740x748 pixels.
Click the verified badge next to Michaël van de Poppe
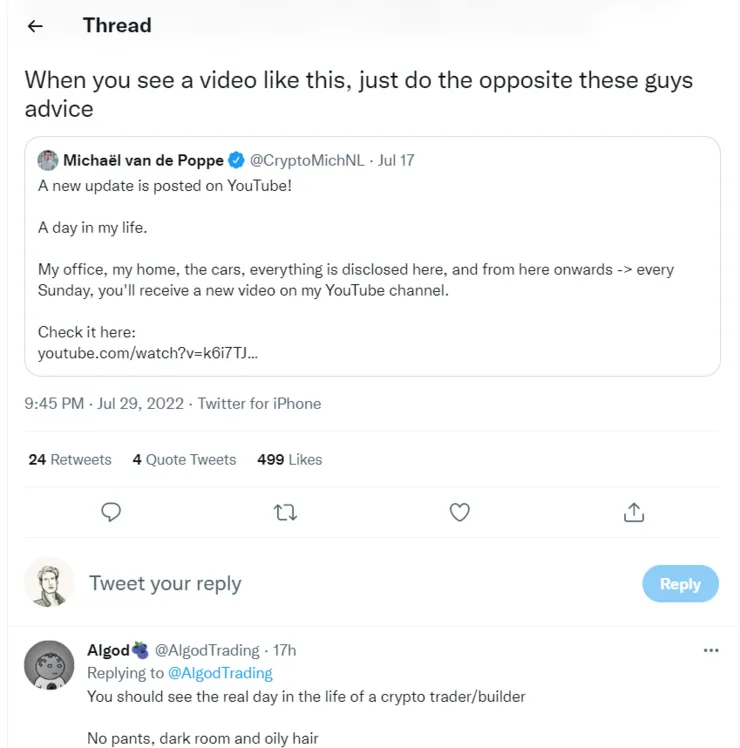(x=236, y=160)
